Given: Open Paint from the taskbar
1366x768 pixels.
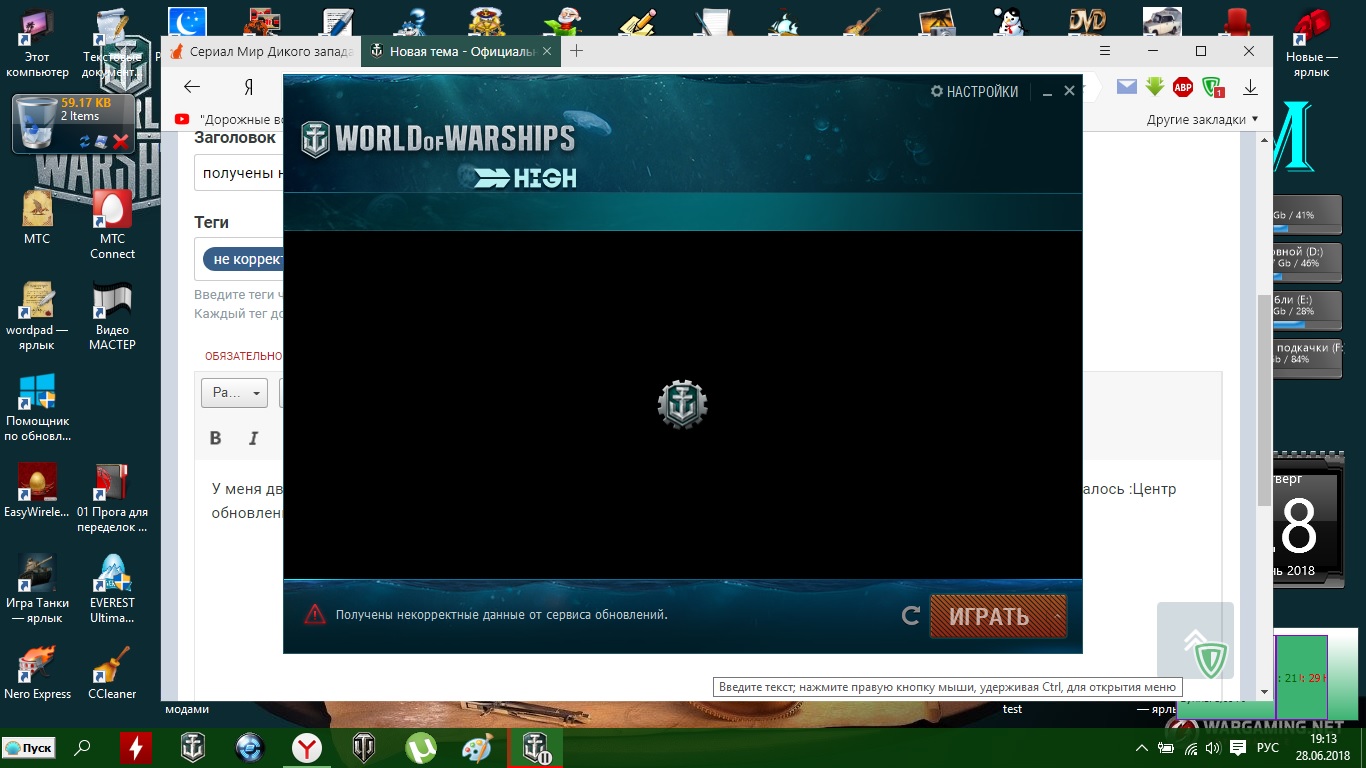Looking at the screenshot, I should pos(478,747).
